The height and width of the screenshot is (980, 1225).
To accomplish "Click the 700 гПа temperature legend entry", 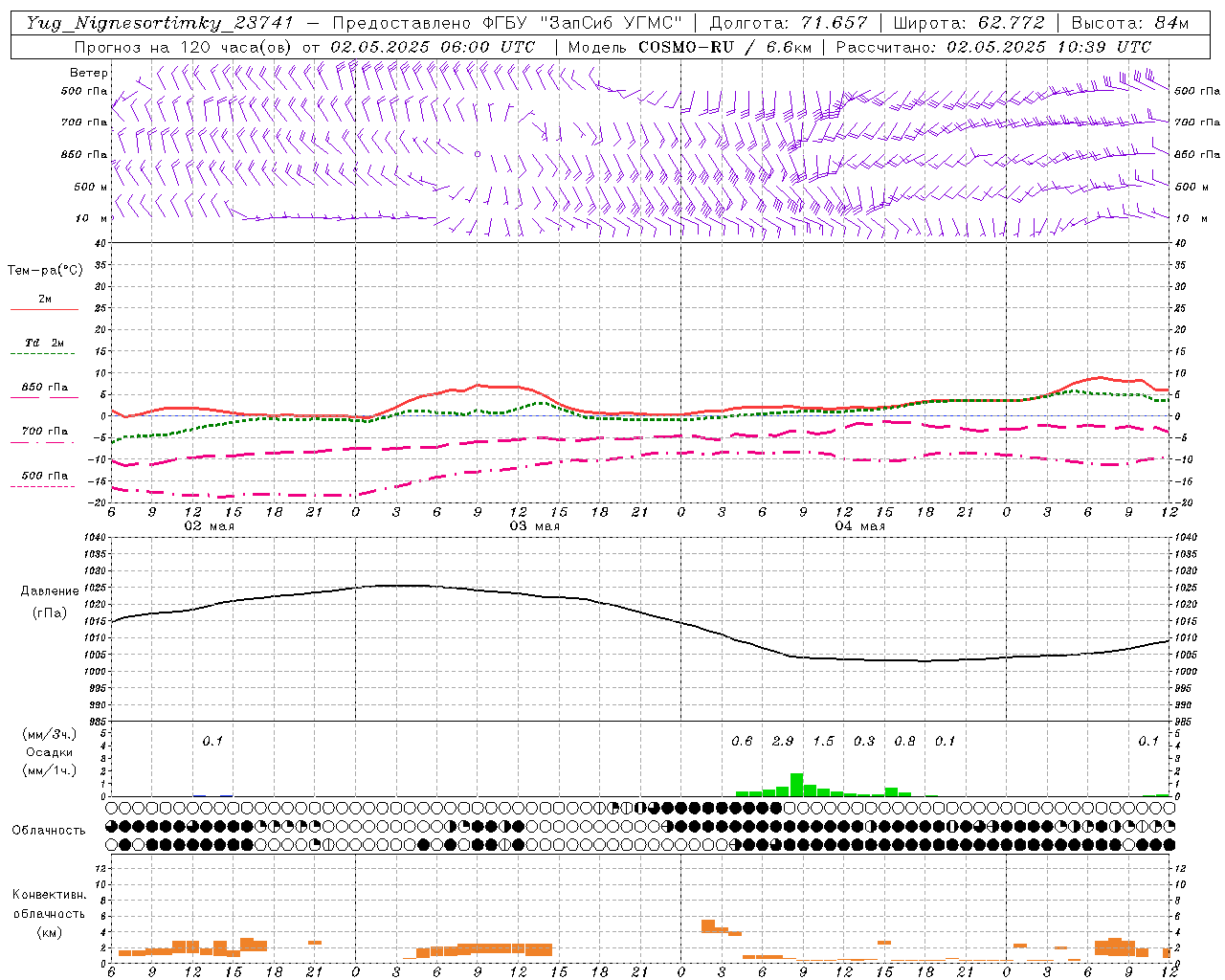I will (44, 432).
